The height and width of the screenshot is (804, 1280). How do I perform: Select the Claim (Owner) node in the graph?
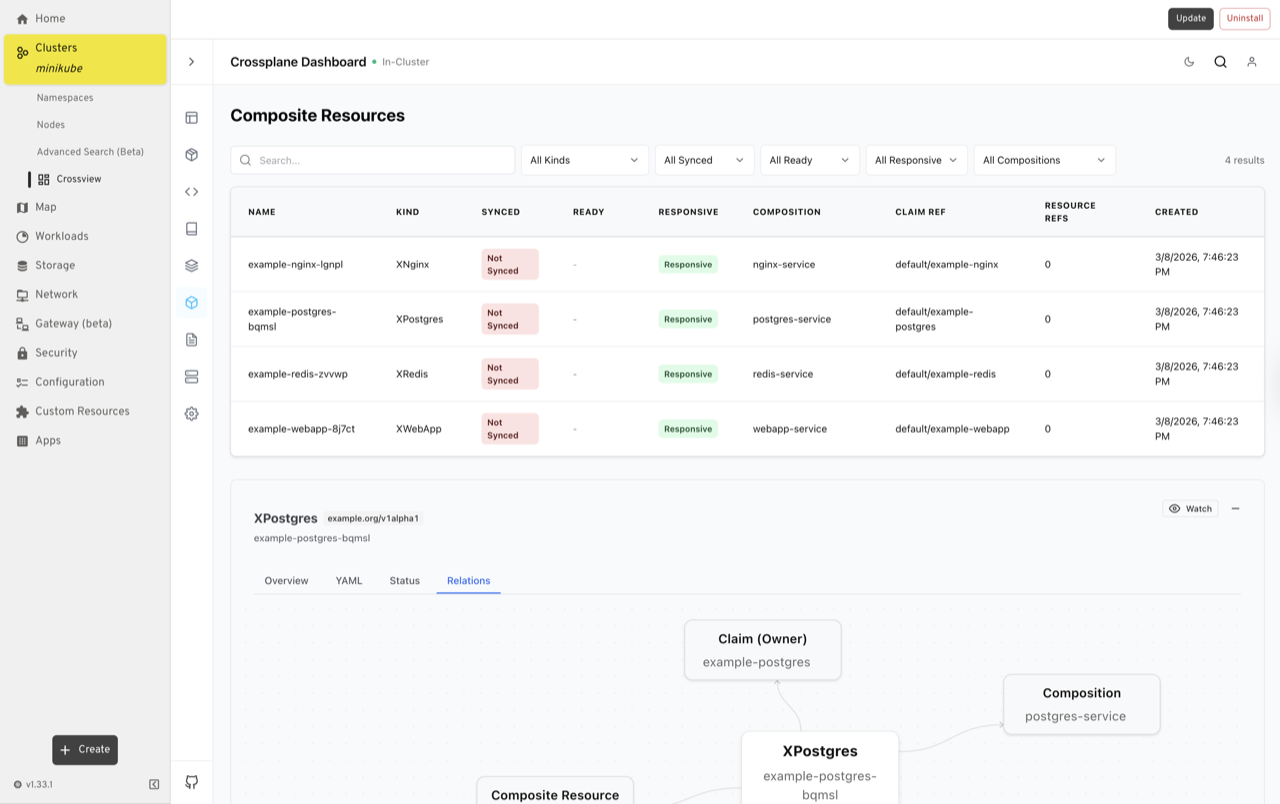(763, 650)
